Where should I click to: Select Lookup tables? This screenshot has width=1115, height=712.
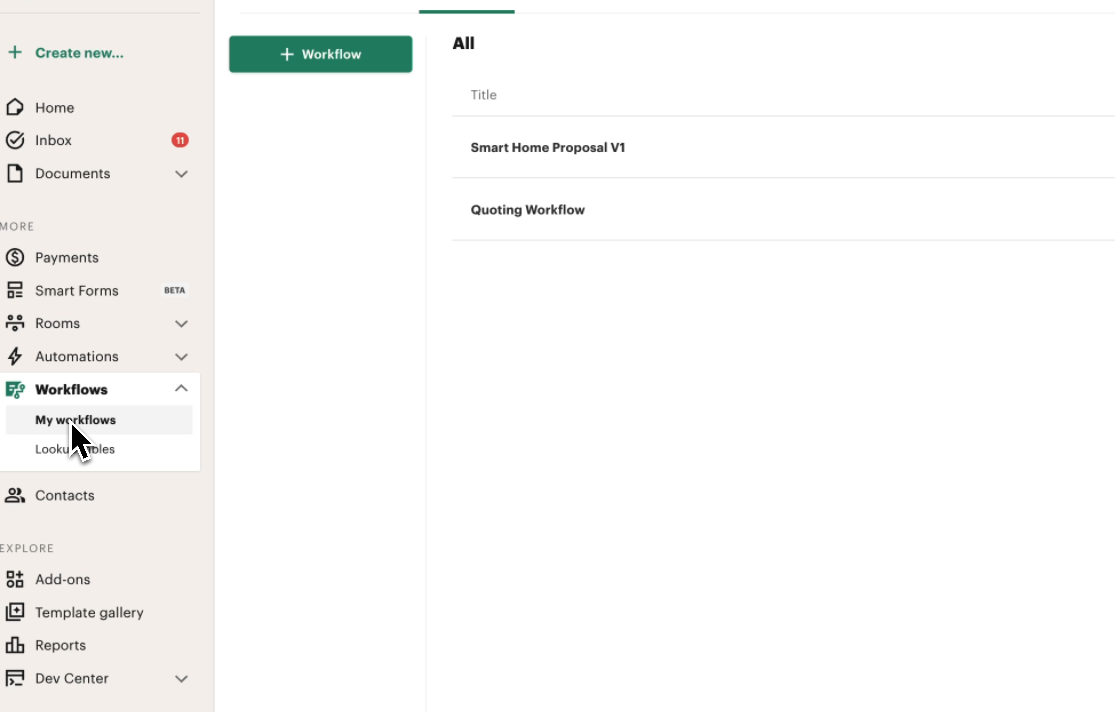[x=74, y=449]
